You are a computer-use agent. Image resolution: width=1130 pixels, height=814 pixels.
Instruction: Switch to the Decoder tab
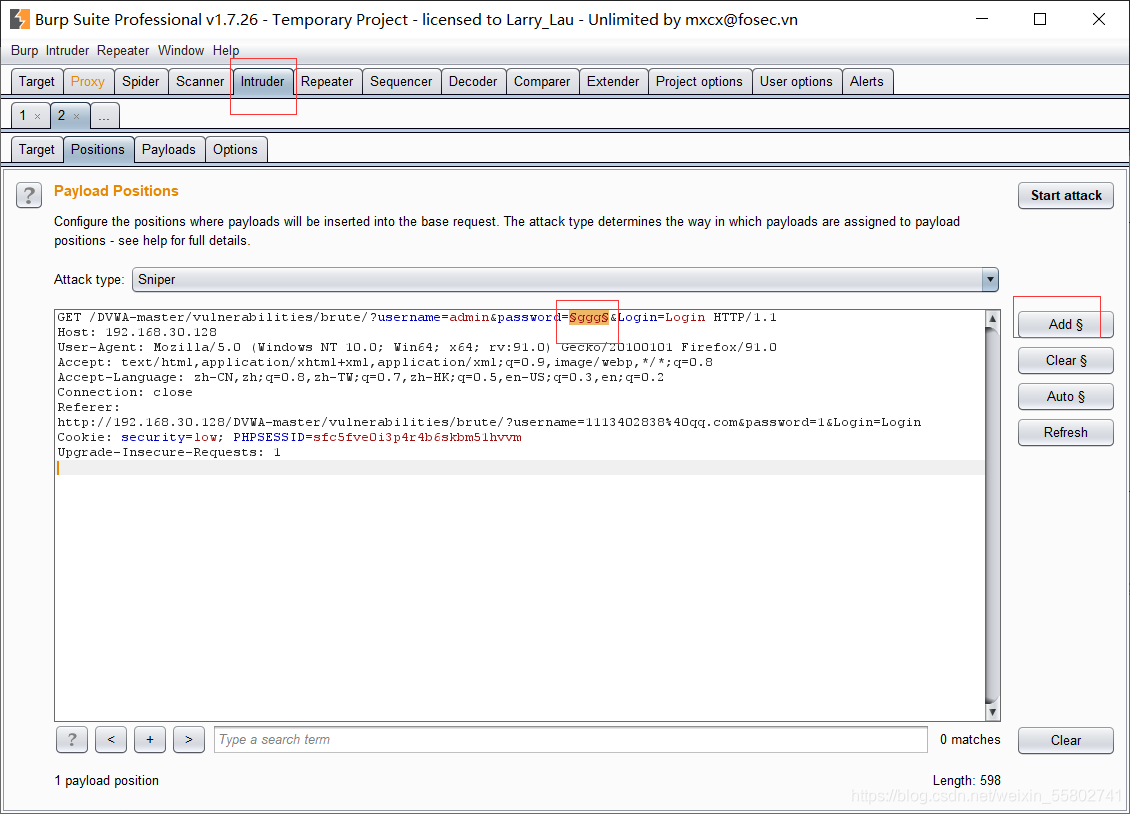tap(473, 81)
